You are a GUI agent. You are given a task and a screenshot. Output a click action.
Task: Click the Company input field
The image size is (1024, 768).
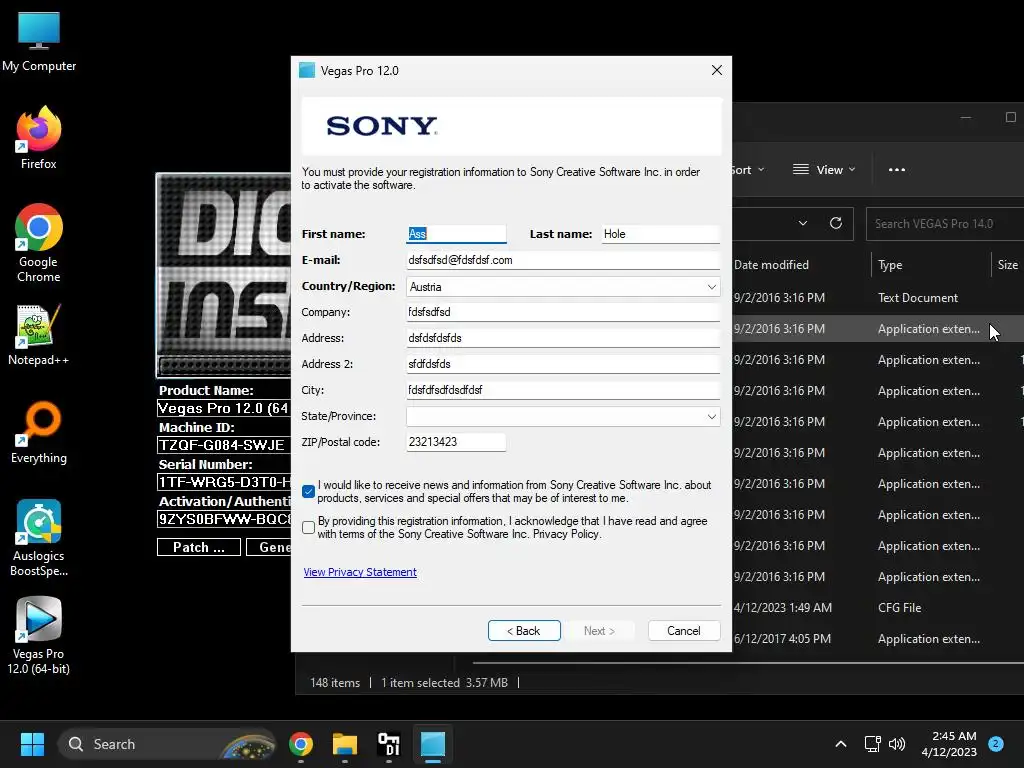click(x=563, y=312)
